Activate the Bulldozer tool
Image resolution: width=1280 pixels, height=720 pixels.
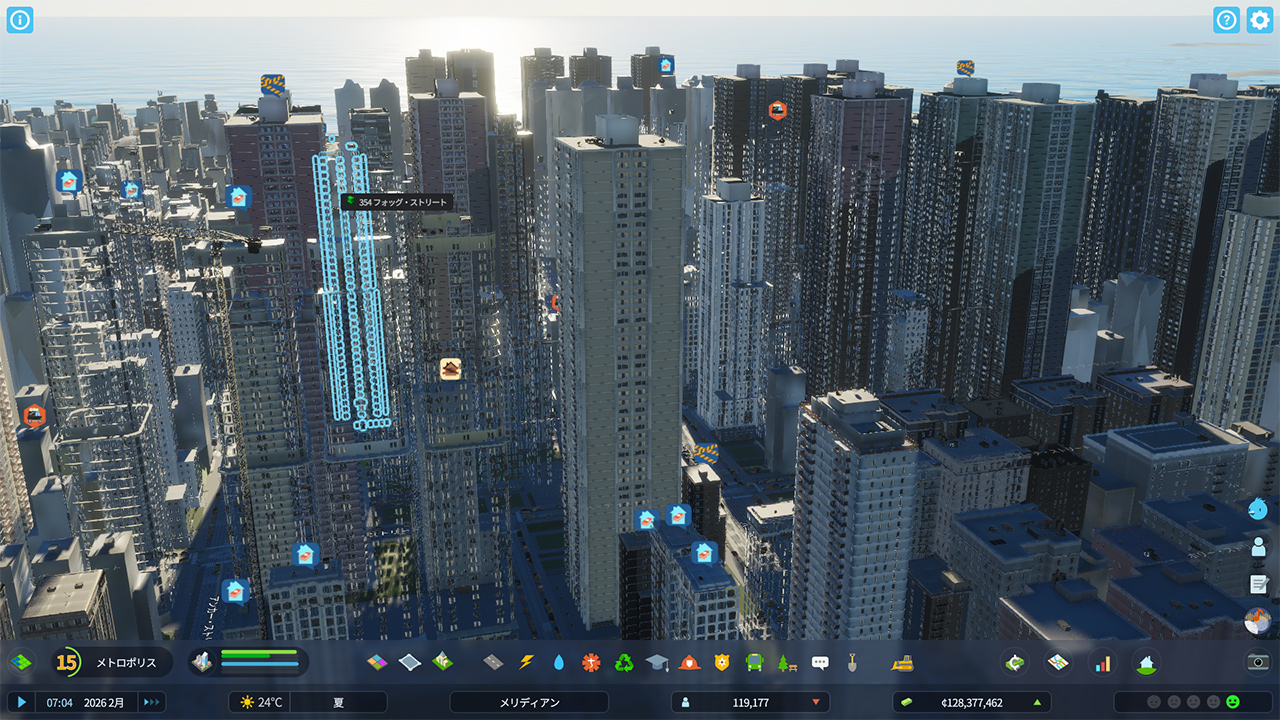tap(902, 662)
